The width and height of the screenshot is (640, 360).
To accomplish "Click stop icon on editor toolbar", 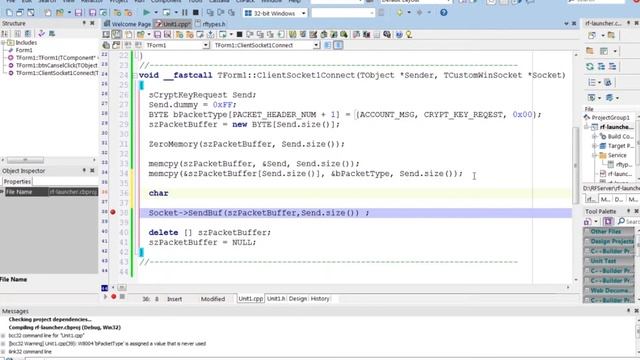I will click(240, 35).
